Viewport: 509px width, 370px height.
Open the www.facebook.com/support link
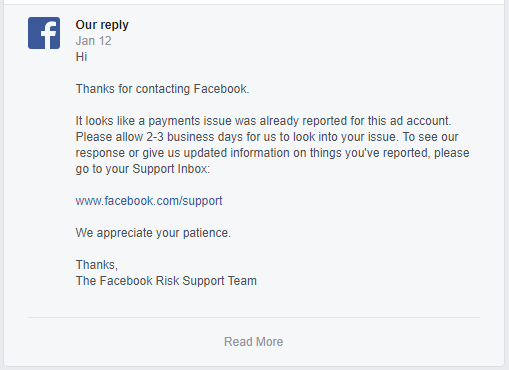click(149, 201)
